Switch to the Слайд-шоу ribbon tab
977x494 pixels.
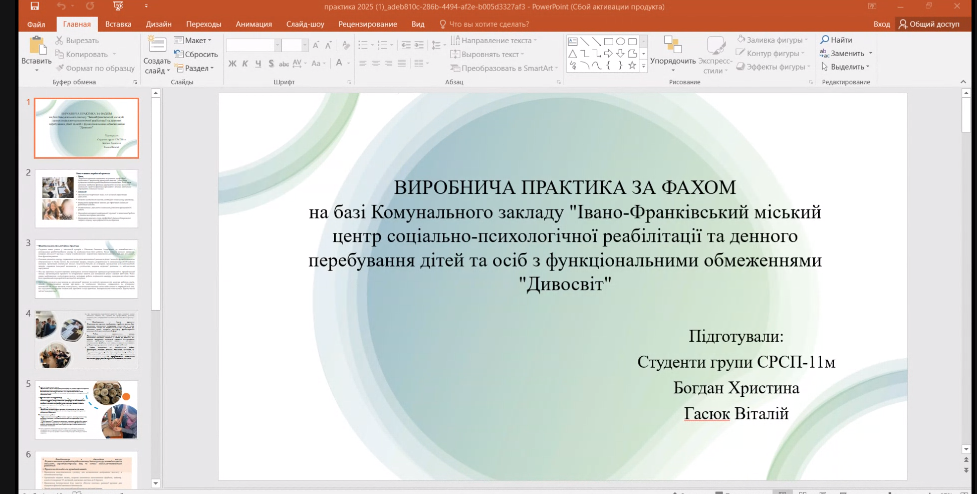305,24
